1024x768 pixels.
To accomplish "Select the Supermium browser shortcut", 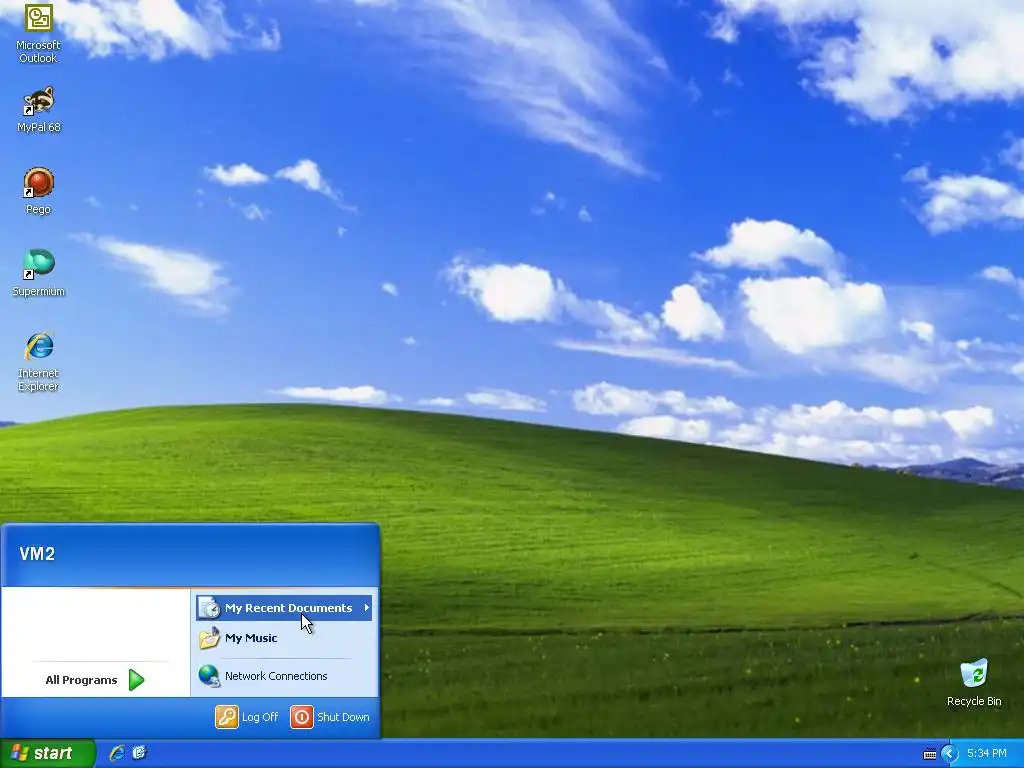I will [x=38, y=273].
